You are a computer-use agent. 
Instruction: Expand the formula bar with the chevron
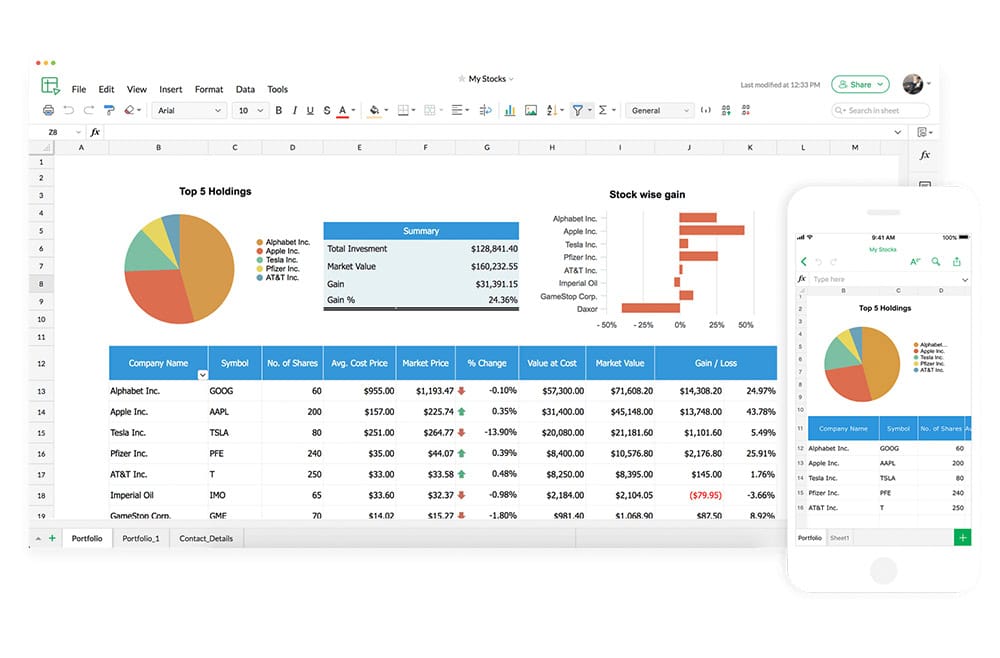[x=897, y=132]
